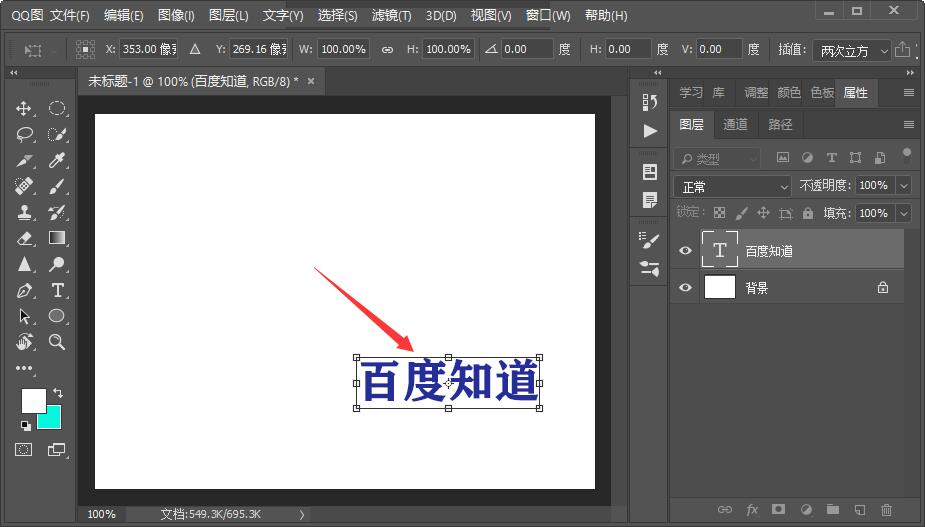The width and height of the screenshot is (925, 527).
Task: Click the cyan background color swatch
Action: coord(53,421)
